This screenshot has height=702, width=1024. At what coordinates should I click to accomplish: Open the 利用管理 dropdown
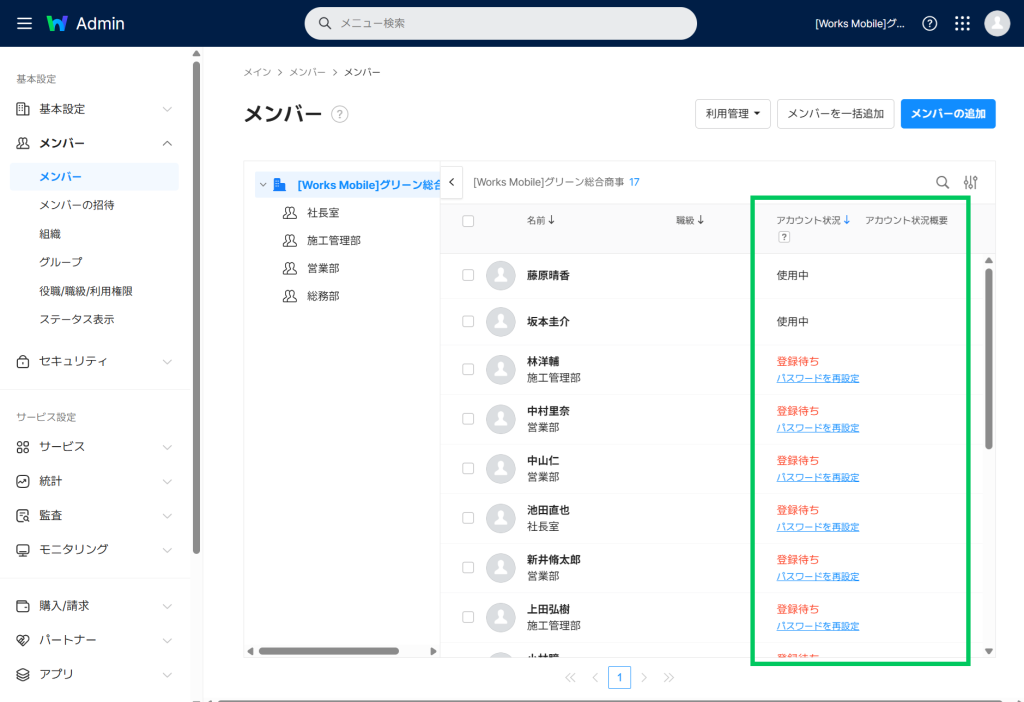732,114
